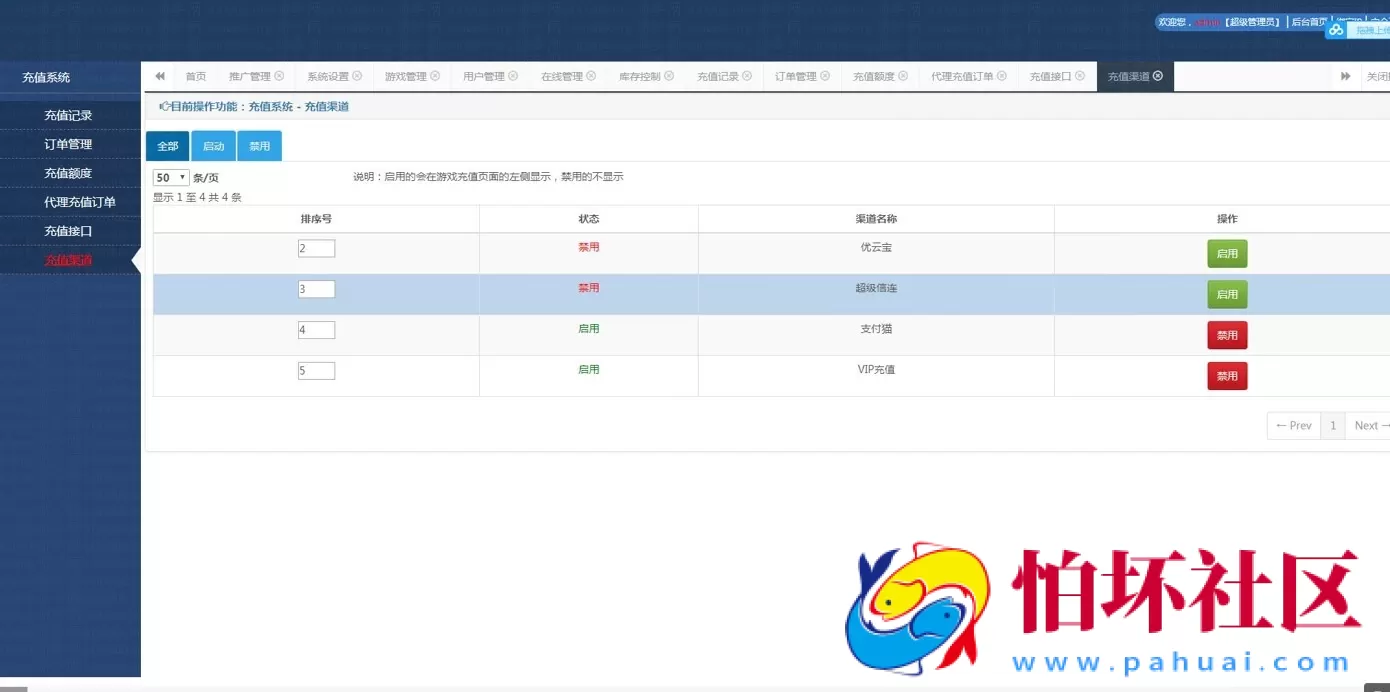Click the Baidu share icon in the top bar

[1336, 29]
